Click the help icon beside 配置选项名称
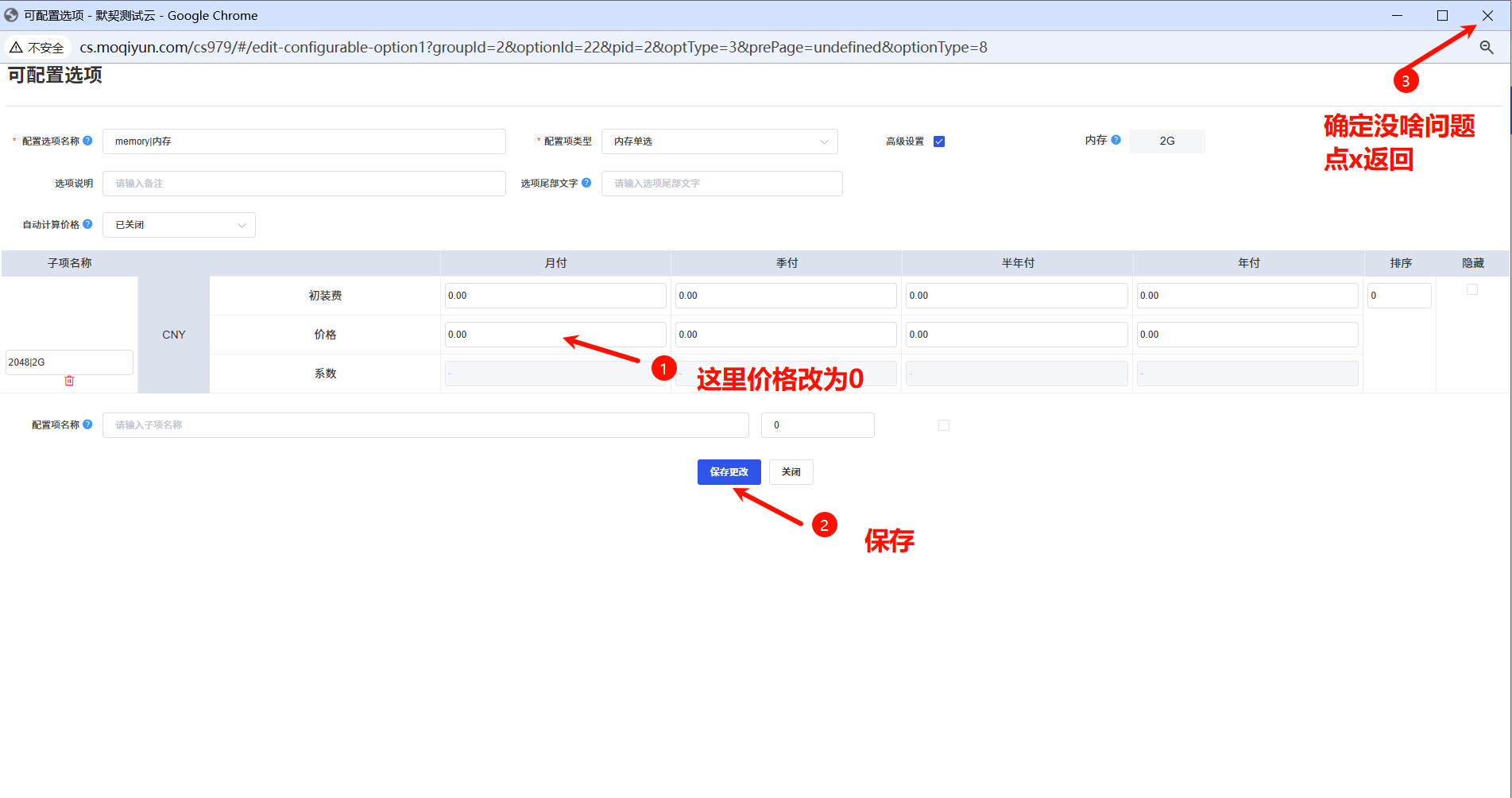The height and width of the screenshot is (798, 1512). pyautogui.click(x=87, y=141)
